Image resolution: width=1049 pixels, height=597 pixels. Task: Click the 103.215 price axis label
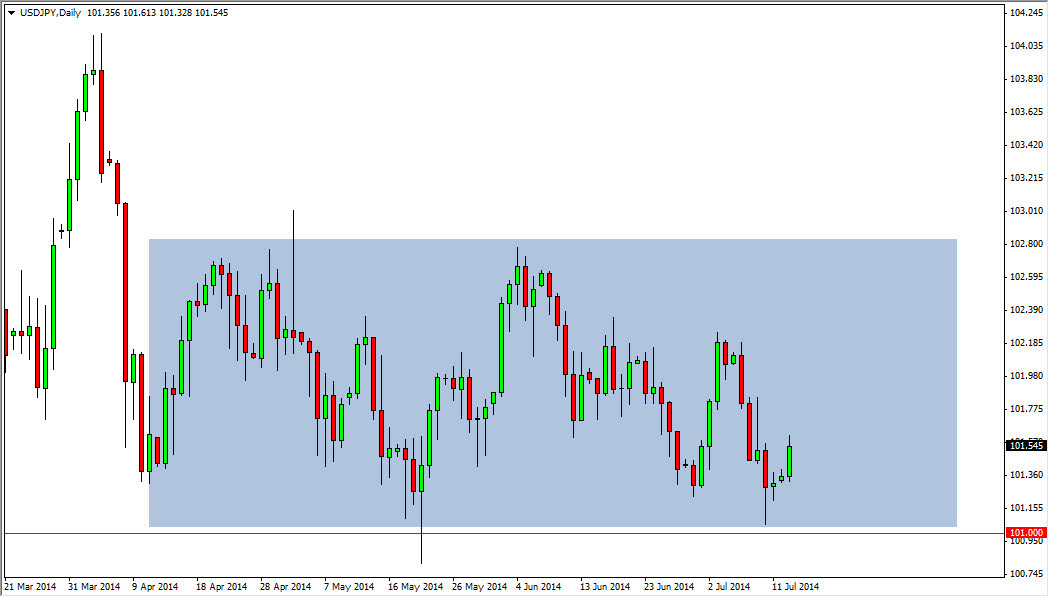pyautogui.click(x=1026, y=177)
